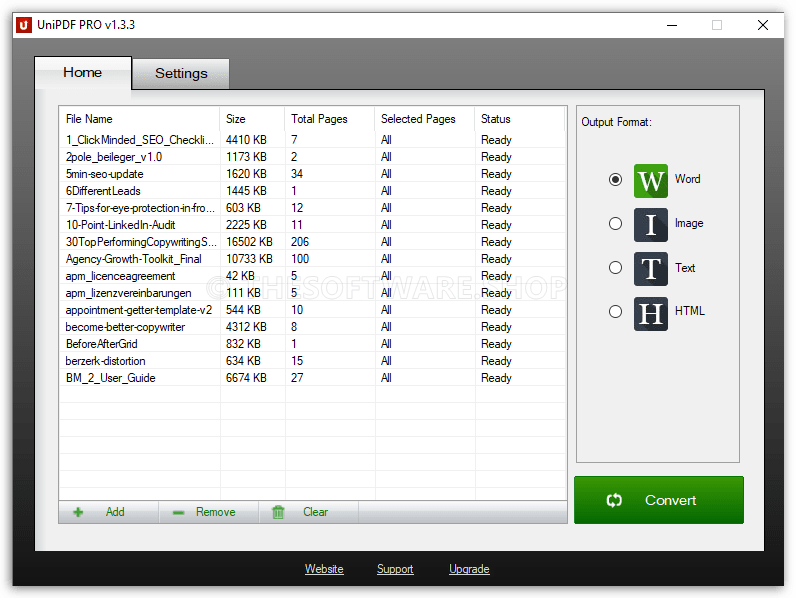Image resolution: width=796 pixels, height=598 pixels.
Task: Select file 10-Point-LinkedIn-Audit
Action: click(120, 225)
